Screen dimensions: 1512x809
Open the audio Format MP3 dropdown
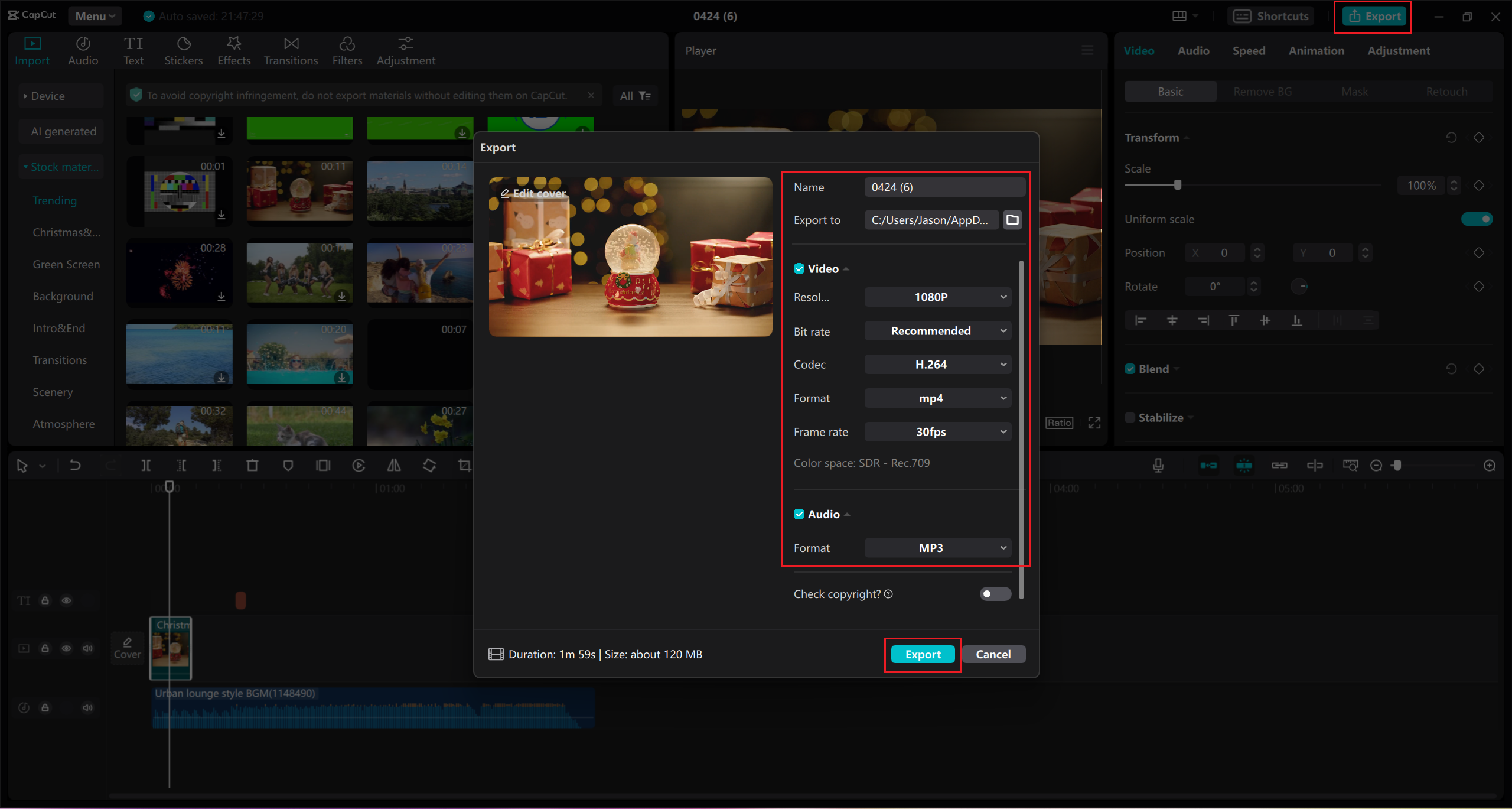click(x=938, y=548)
